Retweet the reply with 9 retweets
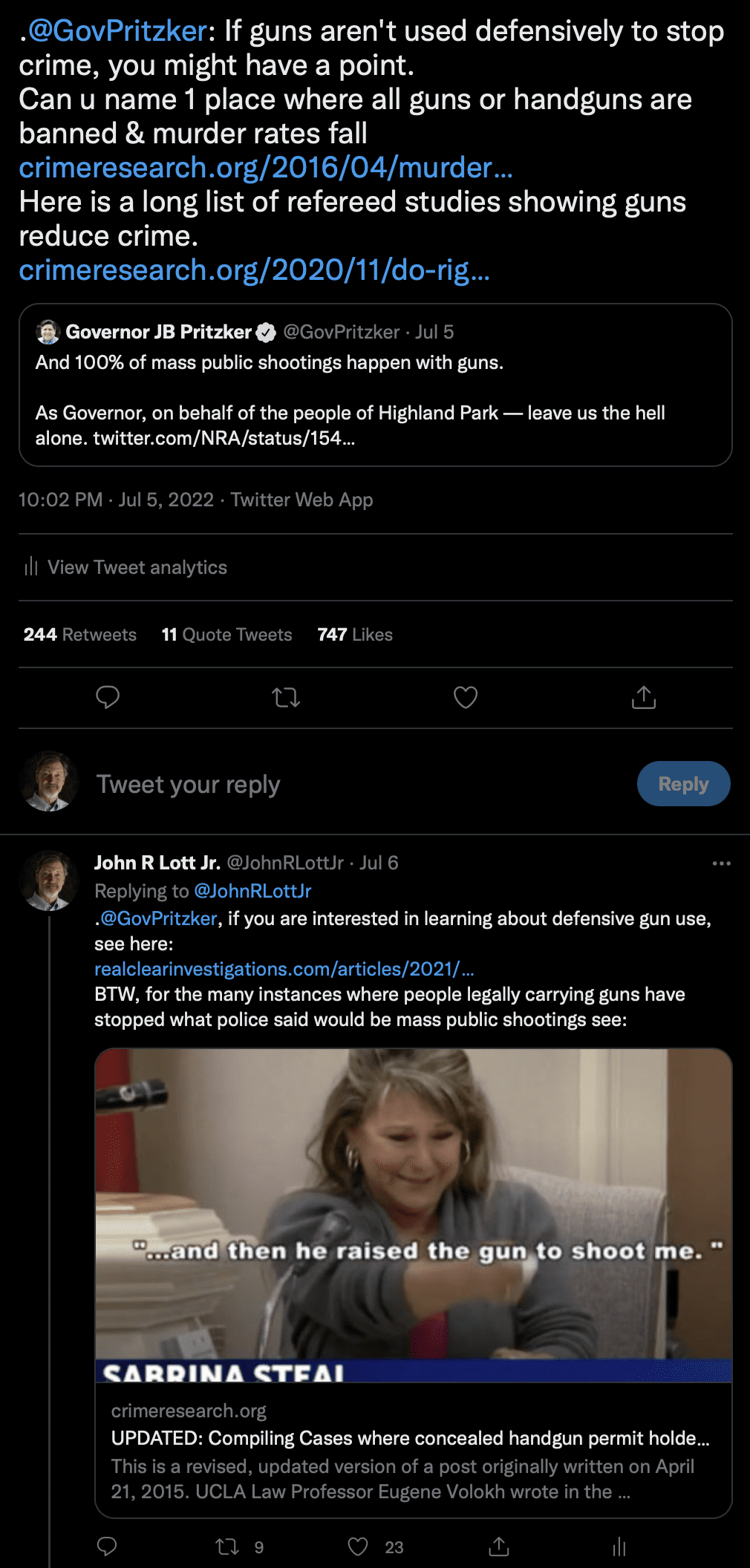This screenshot has width=750, height=1568. pos(227,1546)
